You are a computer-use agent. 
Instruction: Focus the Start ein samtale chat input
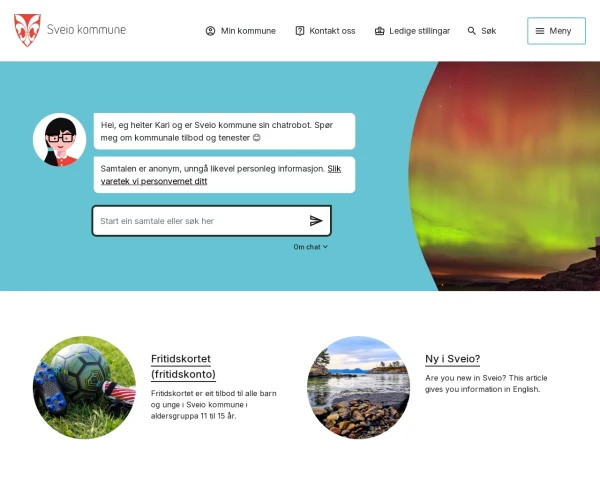[x=199, y=221]
